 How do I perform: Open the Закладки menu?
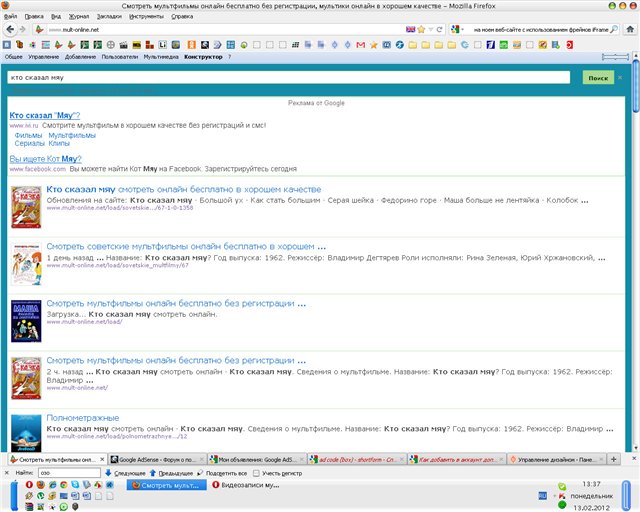pyautogui.click(x=111, y=17)
